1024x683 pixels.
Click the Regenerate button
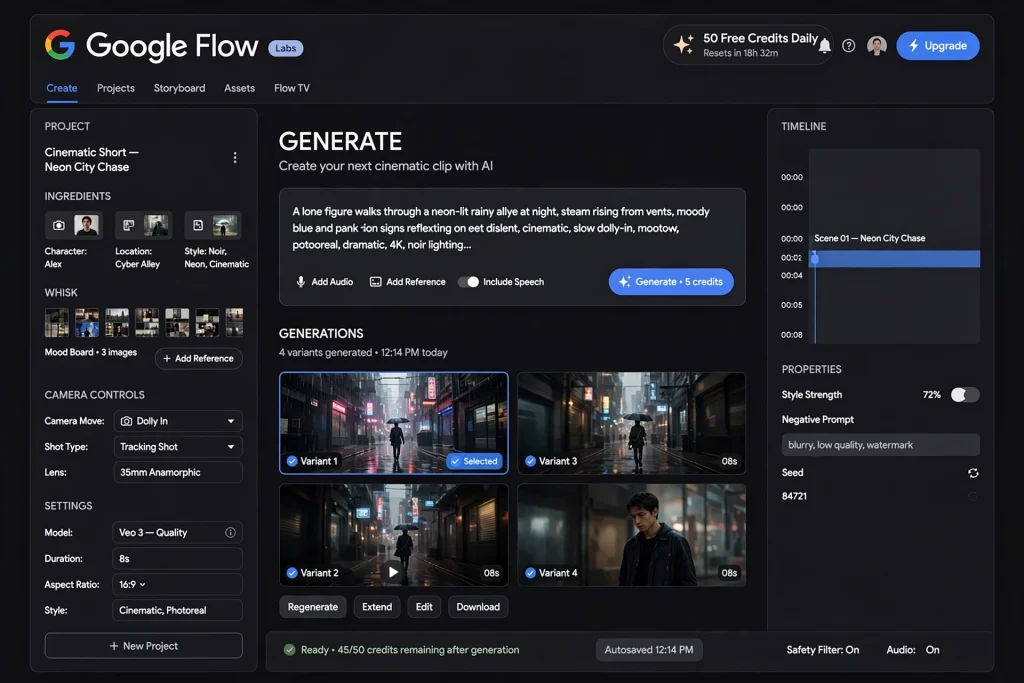coord(313,607)
